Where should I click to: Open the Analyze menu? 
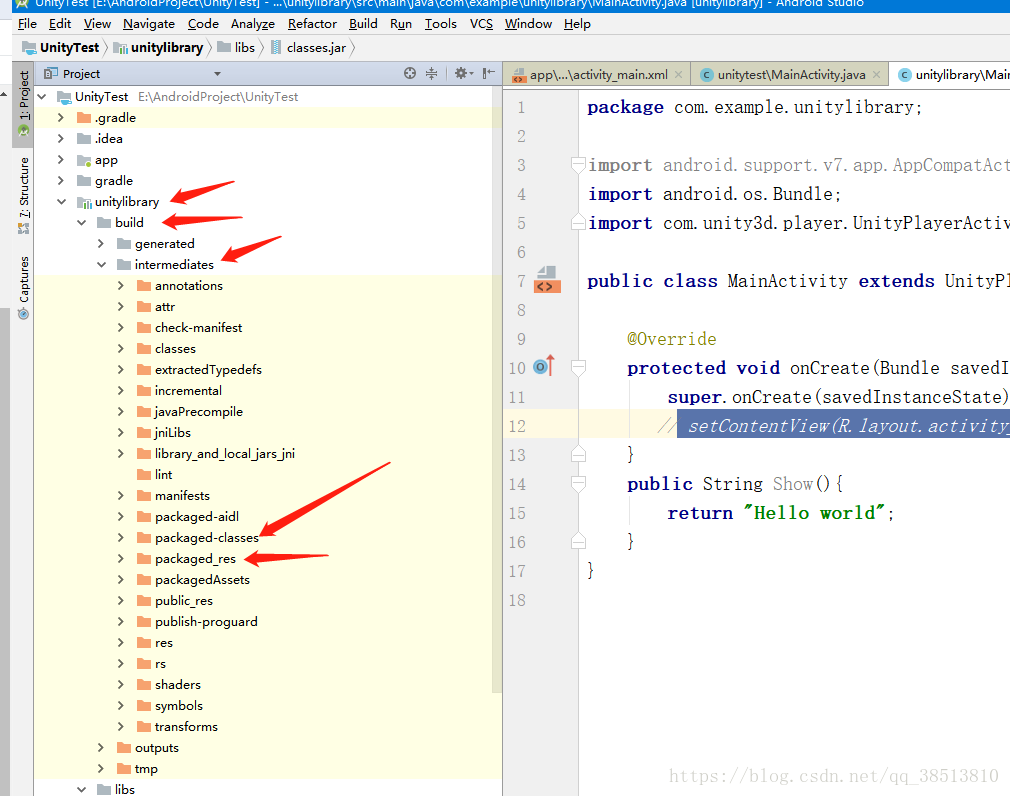(252, 24)
